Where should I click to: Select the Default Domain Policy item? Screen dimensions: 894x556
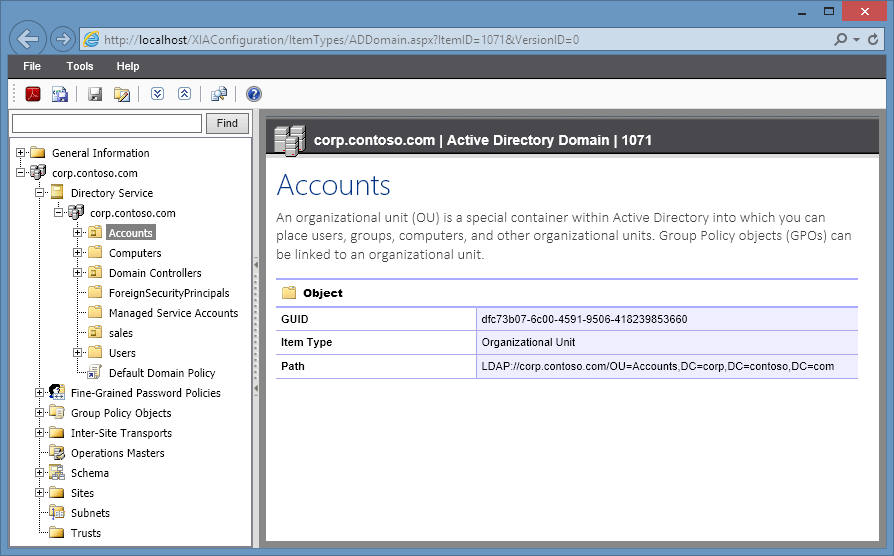point(161,373)
